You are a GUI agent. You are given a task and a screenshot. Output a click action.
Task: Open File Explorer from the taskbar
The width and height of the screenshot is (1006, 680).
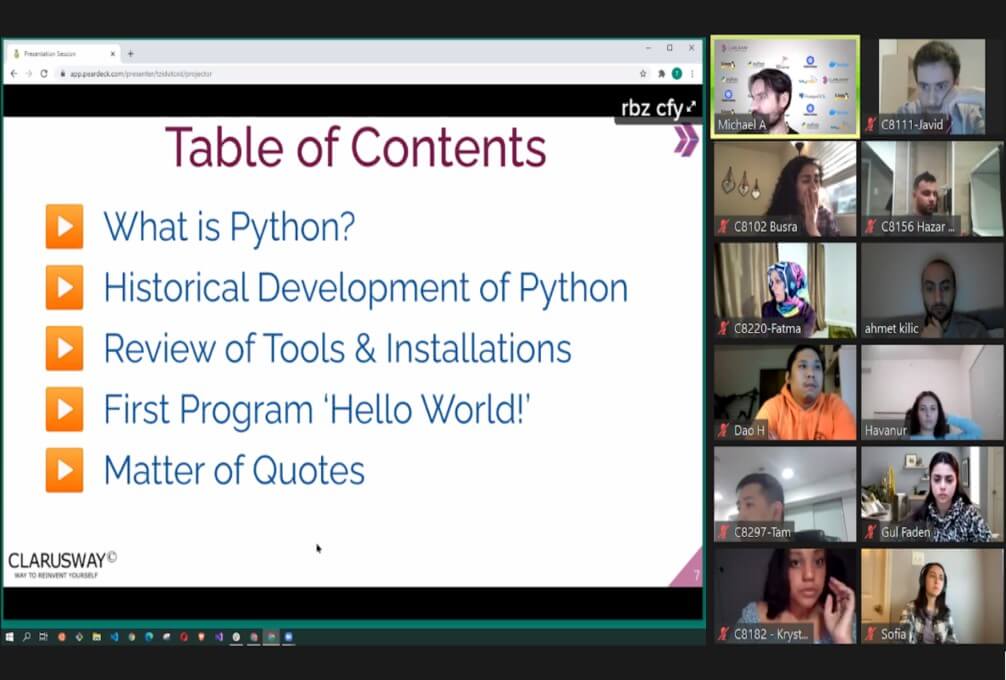pos(97,636)
